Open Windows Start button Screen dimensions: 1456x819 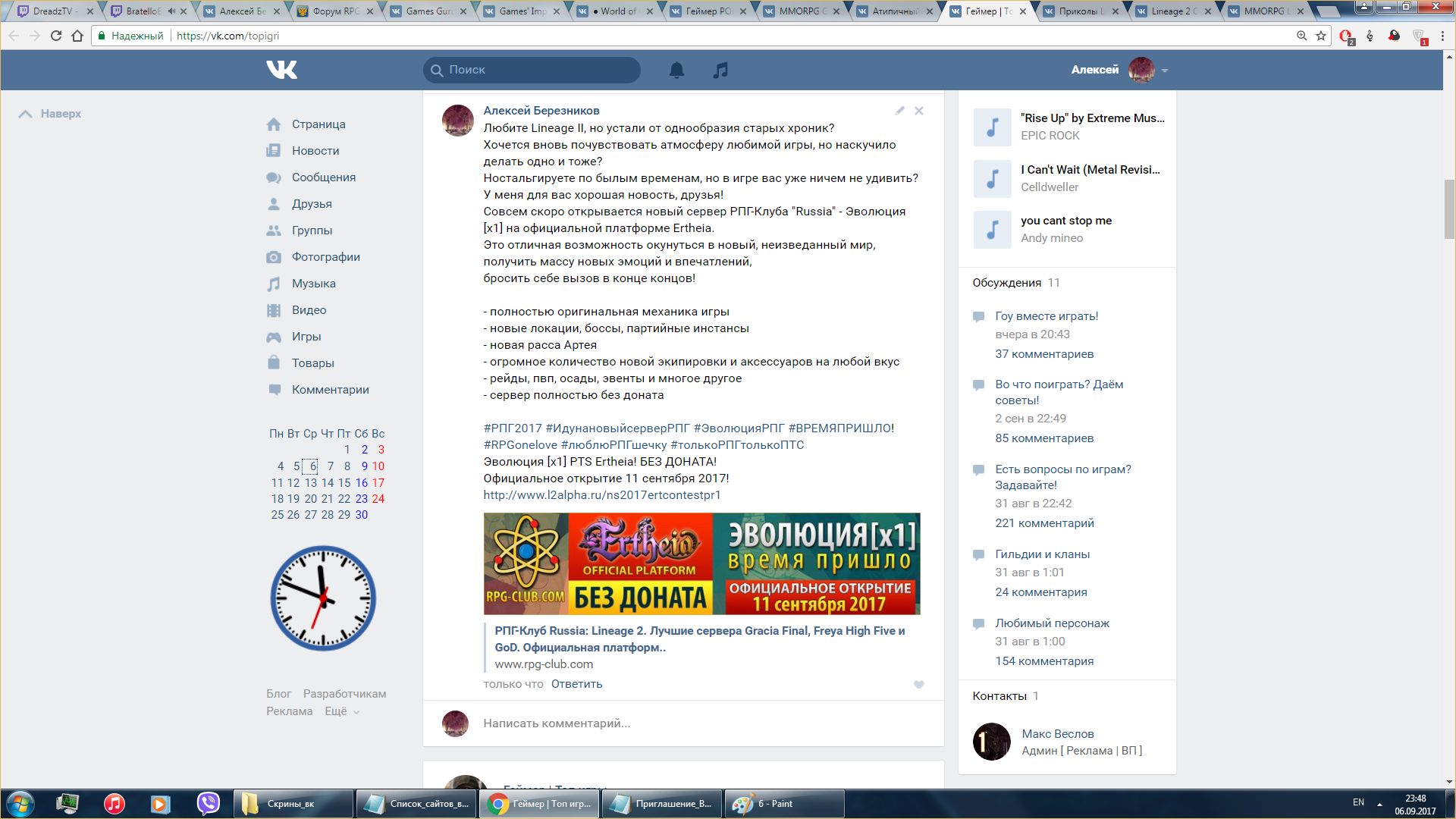(x=20, y=804)
